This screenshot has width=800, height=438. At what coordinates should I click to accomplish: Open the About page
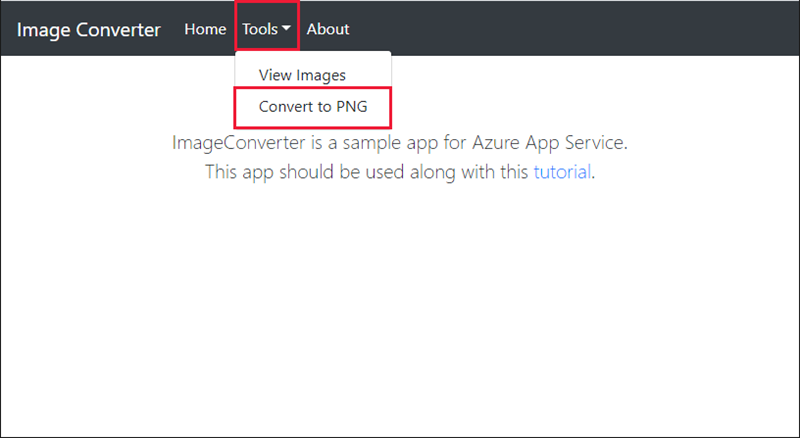point(328,29)
